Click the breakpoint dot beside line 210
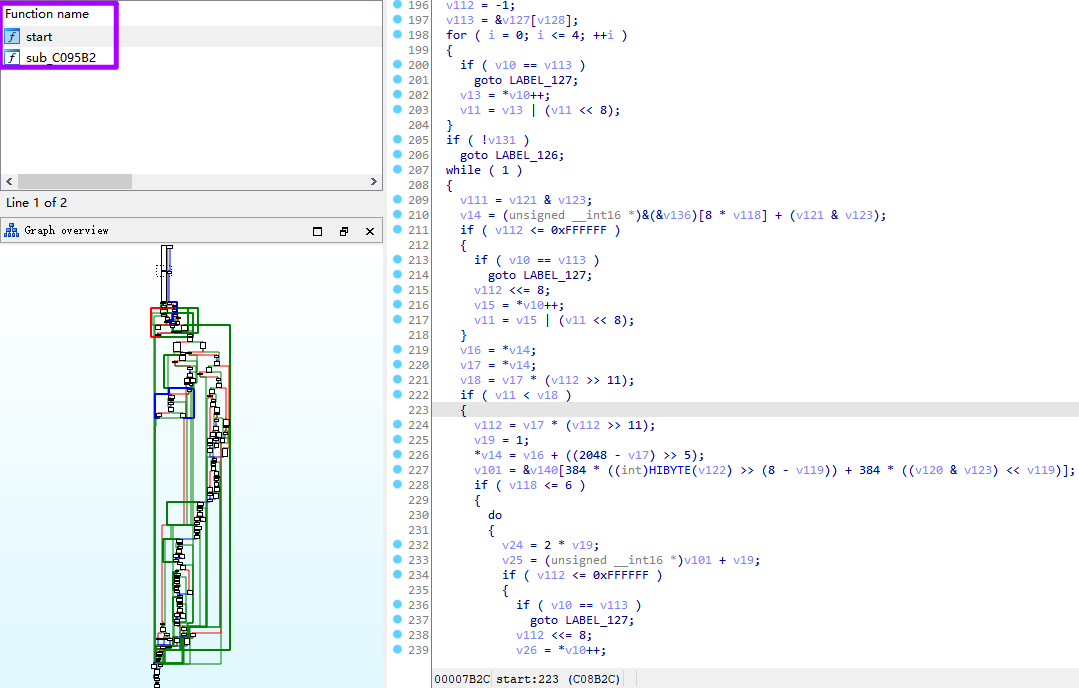Screen dimensions: 1079x688 pyautogui.click(x=398, y=214)
